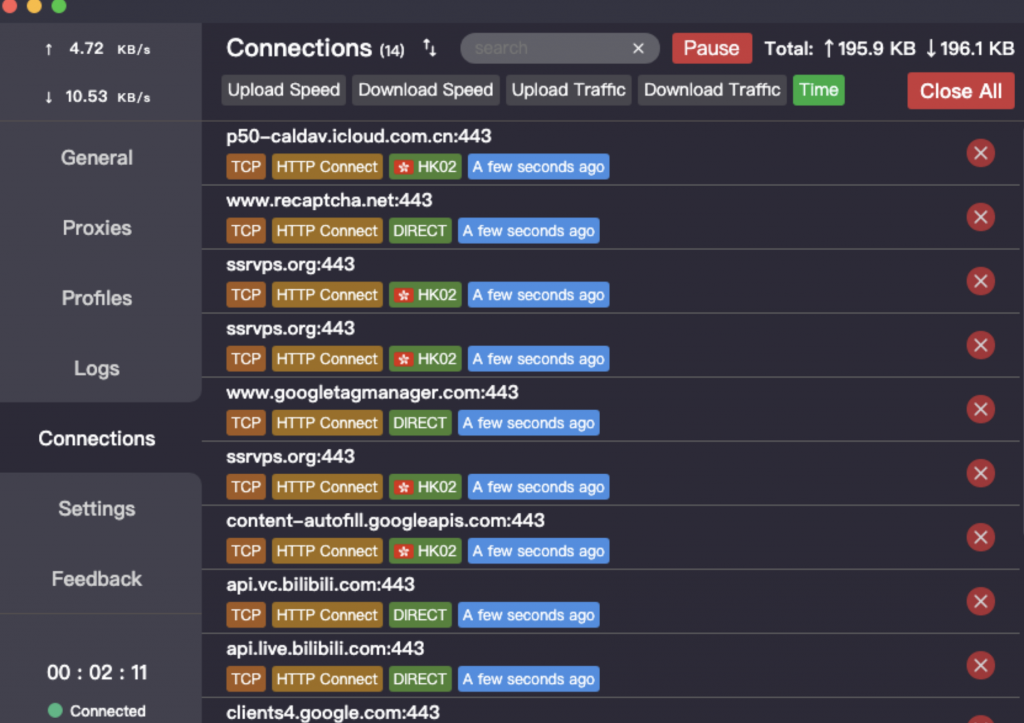This screenshot has height=723, width=1024.
Task: Sort connections by Download Speed
Action: pos(426,89)
